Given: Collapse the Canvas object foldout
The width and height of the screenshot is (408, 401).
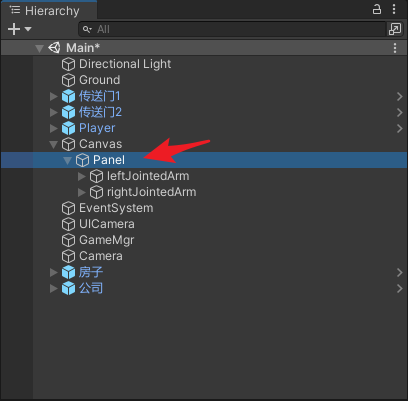Looking at the screenshot, I should [x=53, y=144].
